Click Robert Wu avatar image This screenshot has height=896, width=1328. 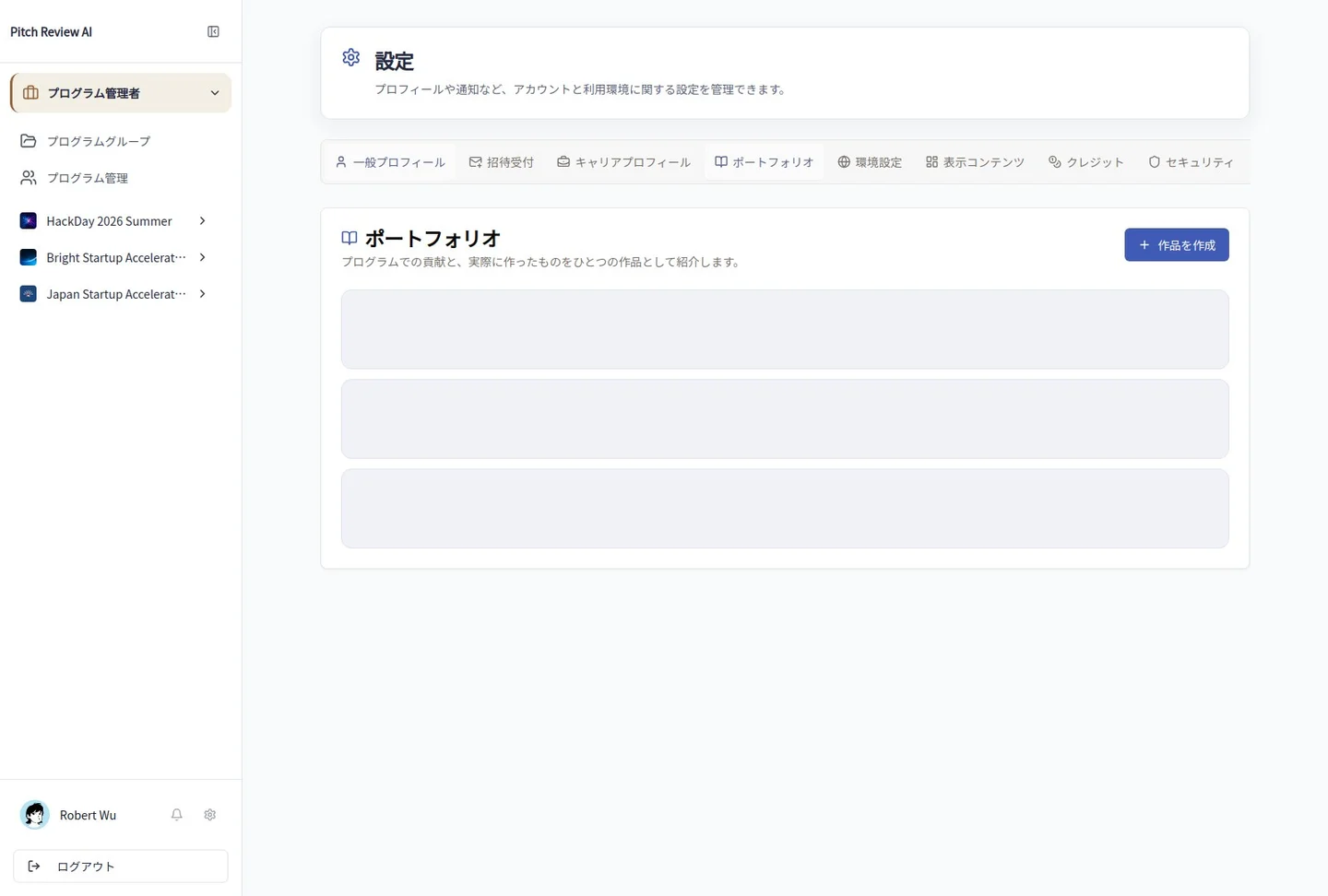pos(35,815)
